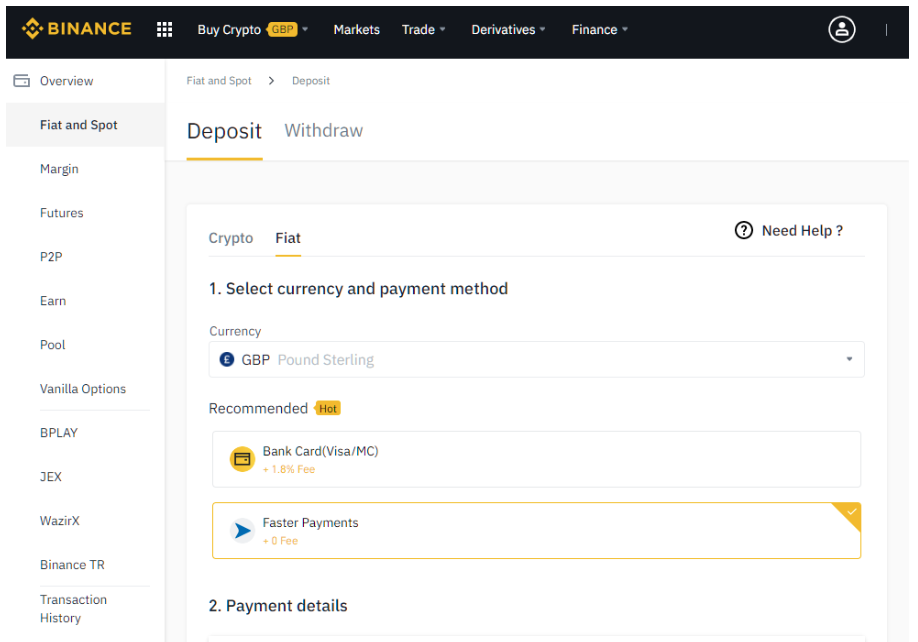Open the user account profile icon
The height and width of the screenshot is (642, 918).
[x=842, y=29]
